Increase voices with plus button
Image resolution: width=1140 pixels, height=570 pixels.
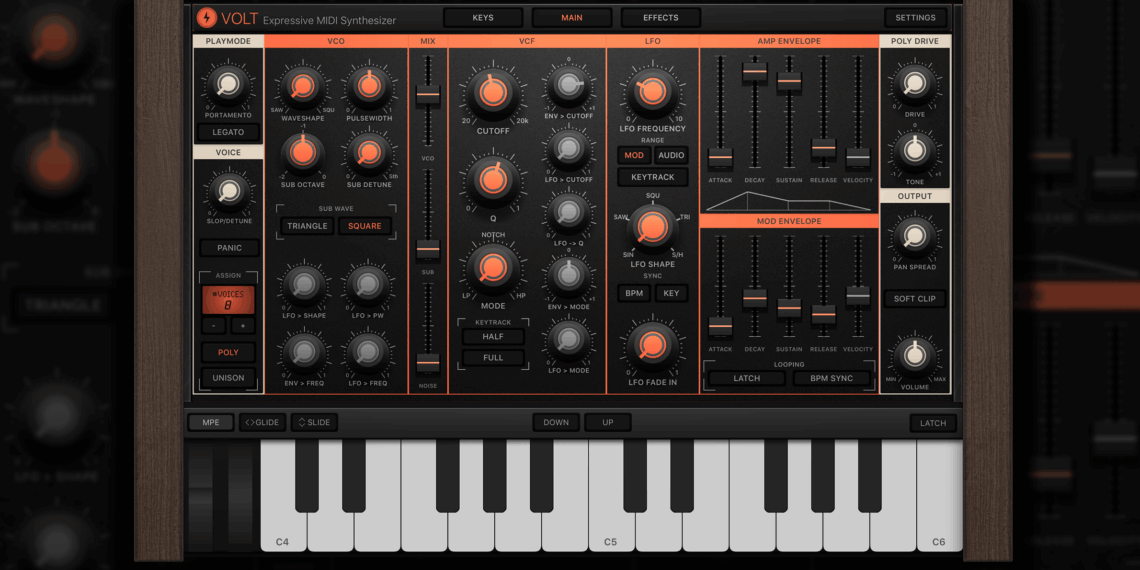pyautogui.click(x=243, y=326)
